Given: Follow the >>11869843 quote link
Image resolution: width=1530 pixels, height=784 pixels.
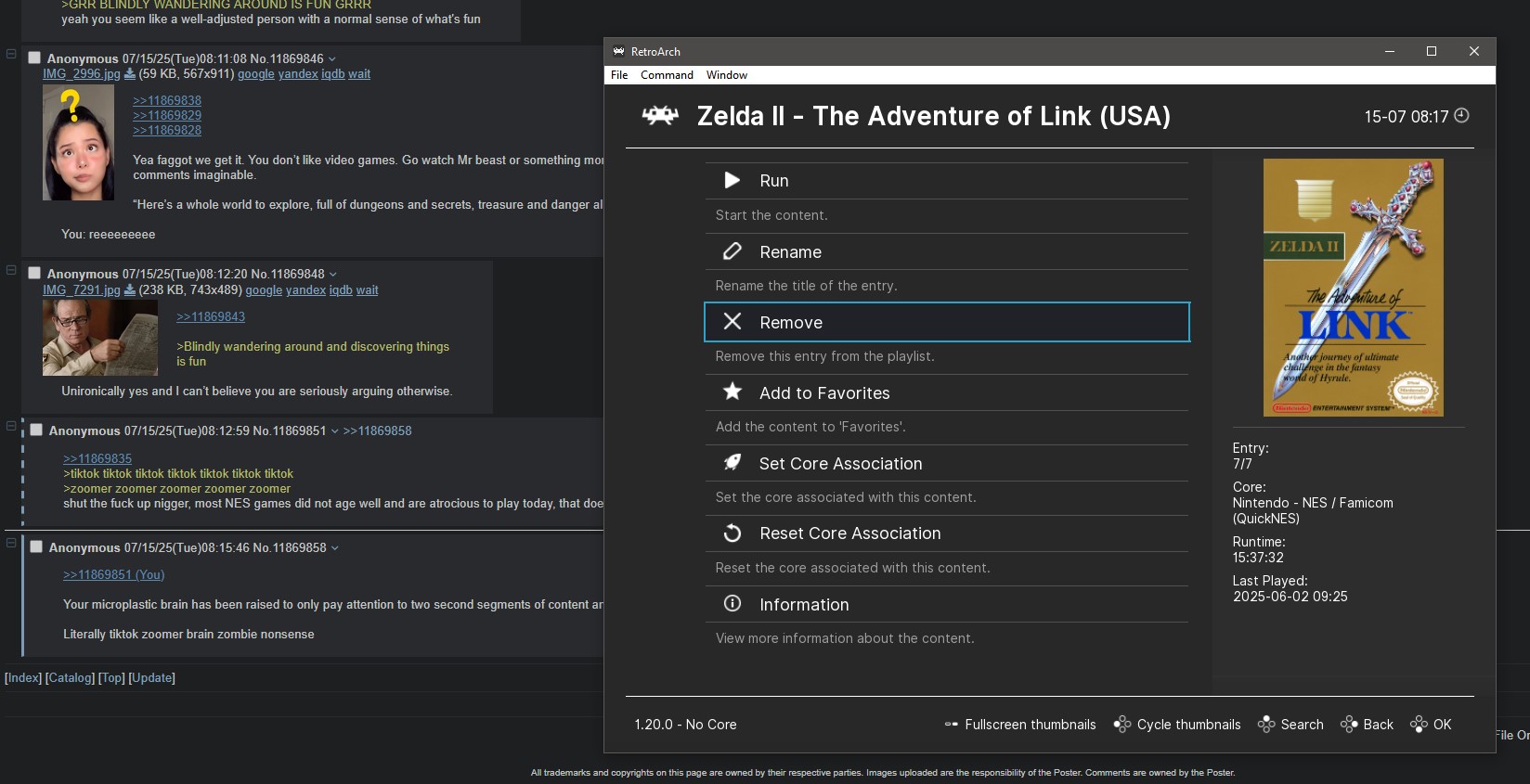Looking at the screenshot, I should (x=211, y=316).
